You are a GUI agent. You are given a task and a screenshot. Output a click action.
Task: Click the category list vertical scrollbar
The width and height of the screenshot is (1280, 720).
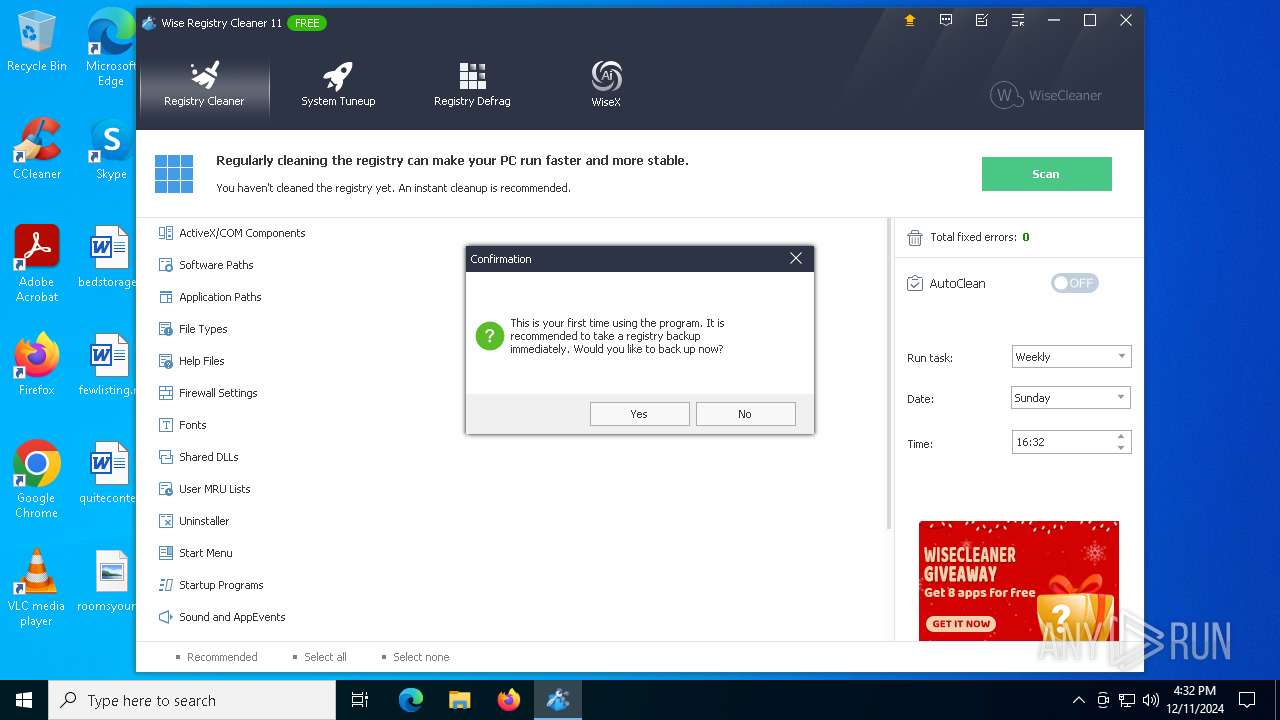coord(887,375)
